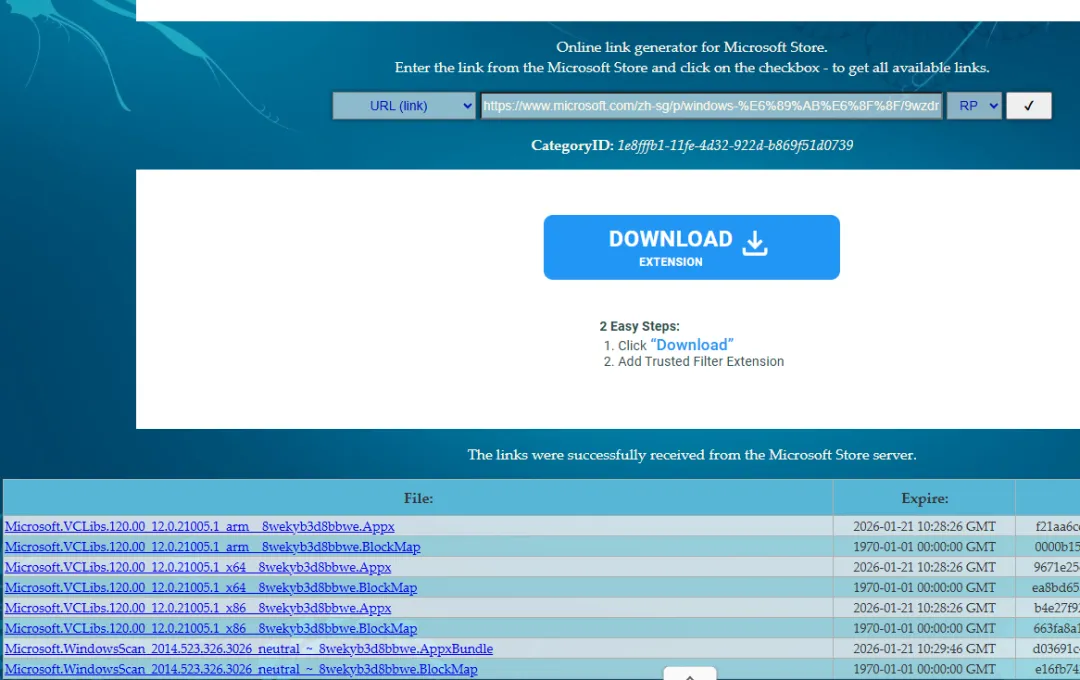Open the RP ring dropdown
Image resolution: width=1080 pixels, height=680 pixels.
point(974,106)
